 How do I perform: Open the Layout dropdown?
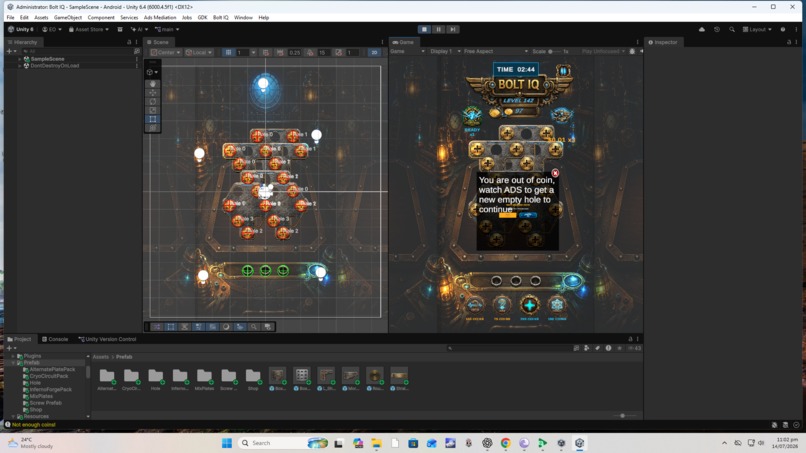pos(757,29)
